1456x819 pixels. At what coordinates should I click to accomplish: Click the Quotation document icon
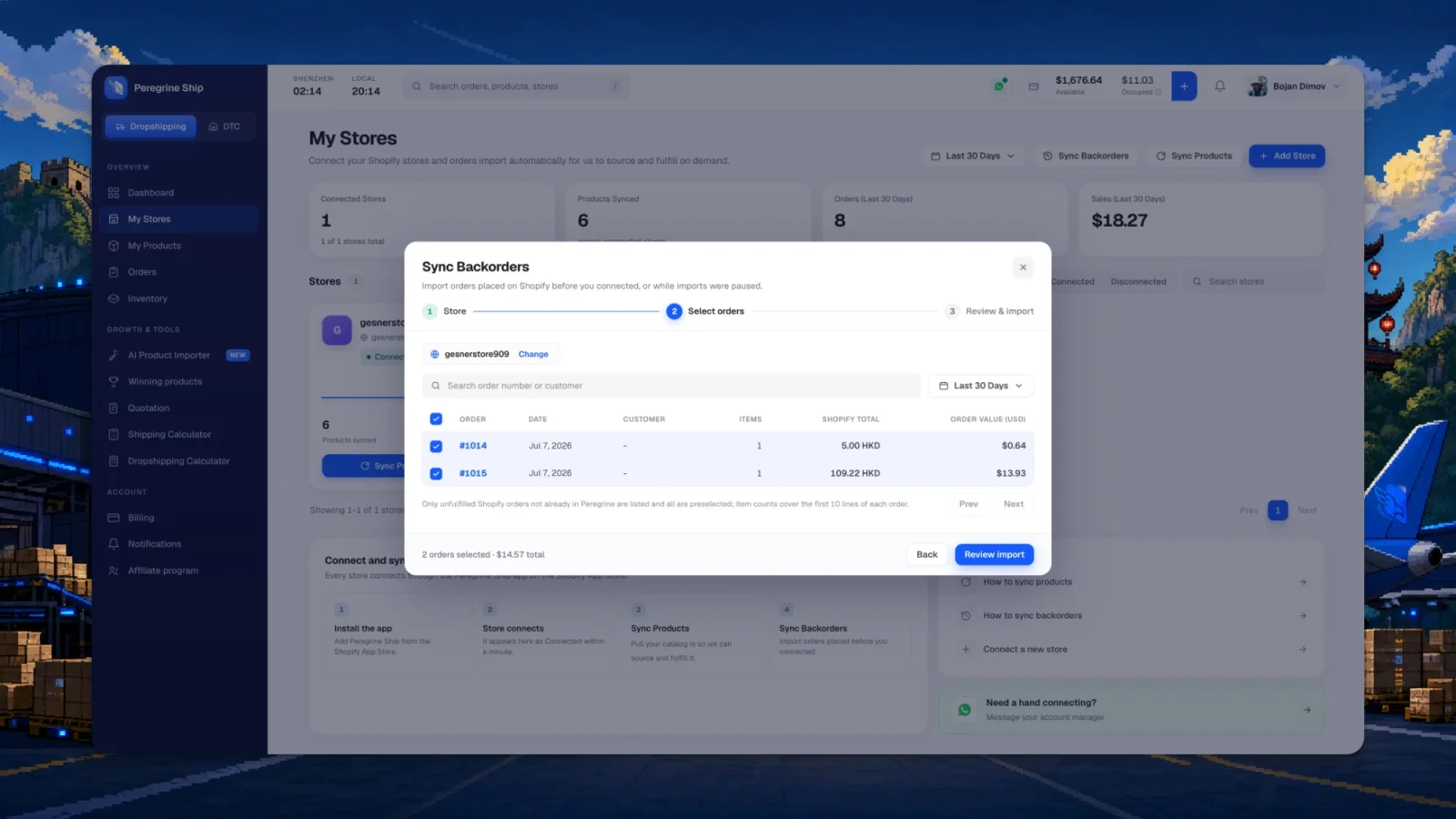point(114,409)
